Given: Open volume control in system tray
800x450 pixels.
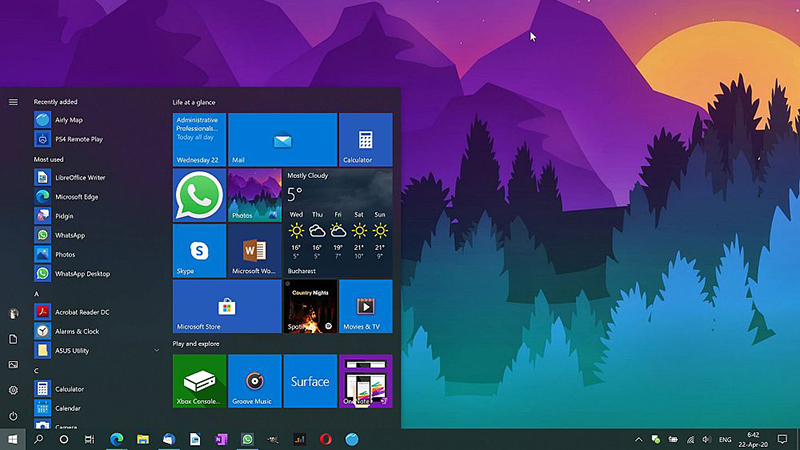Looking at the screenshot, I should click(707, 439).
